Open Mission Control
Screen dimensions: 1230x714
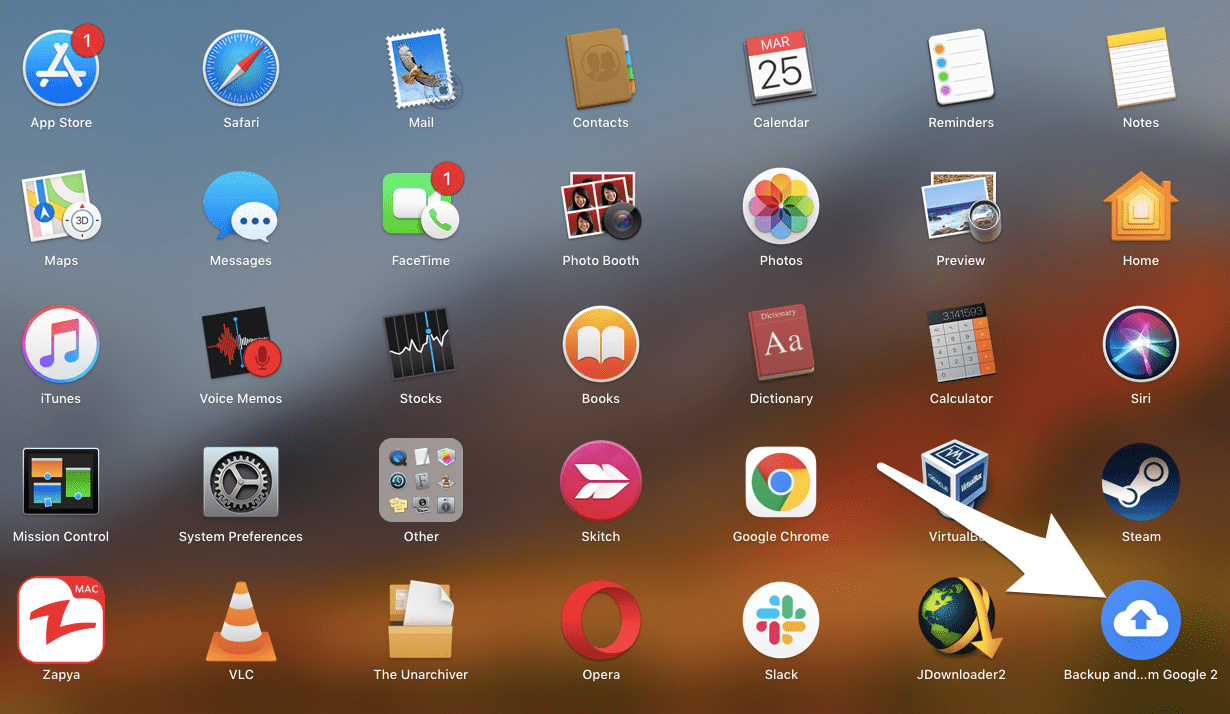pos(61,481)
